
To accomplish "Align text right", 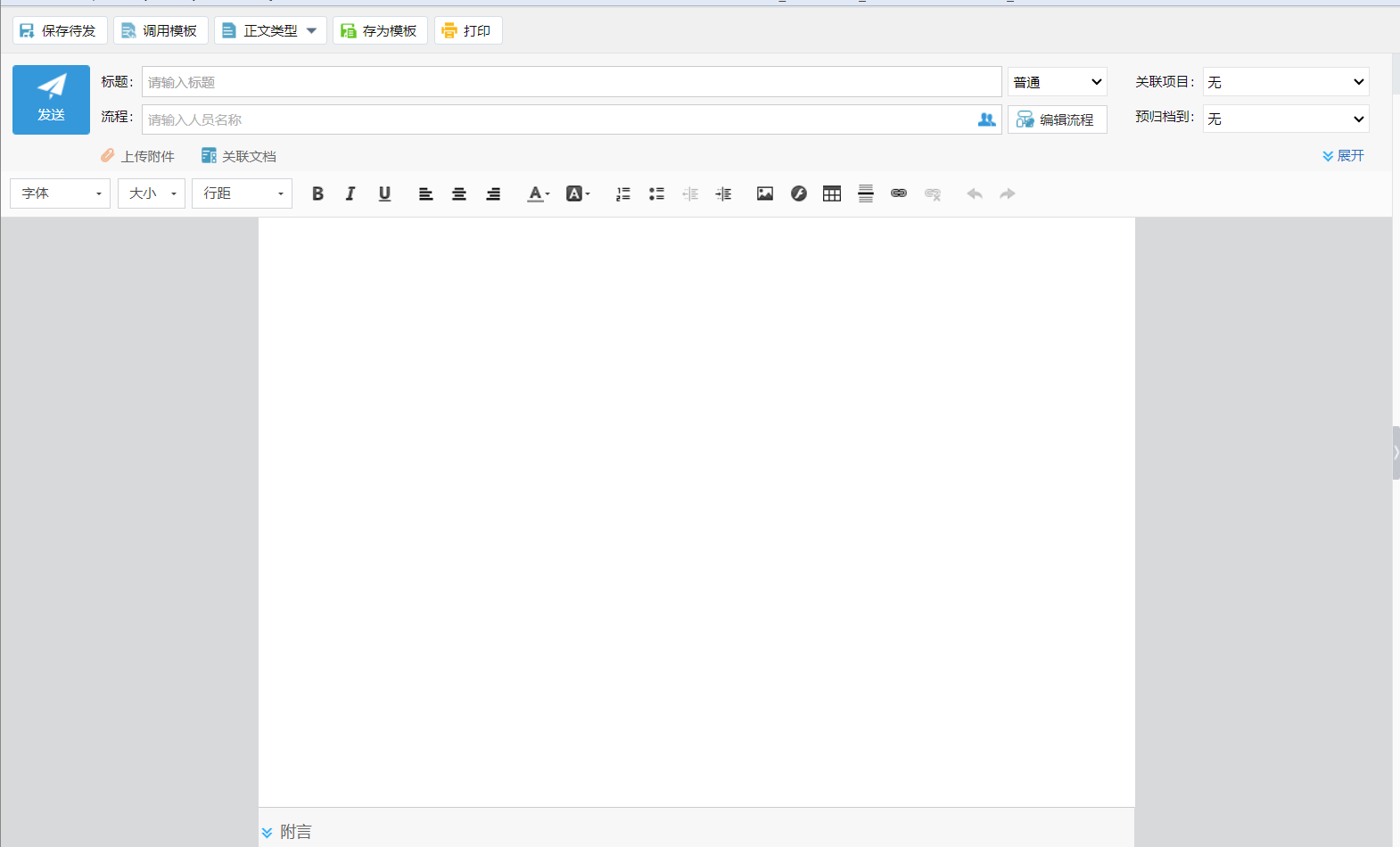I will coord(493,193).
